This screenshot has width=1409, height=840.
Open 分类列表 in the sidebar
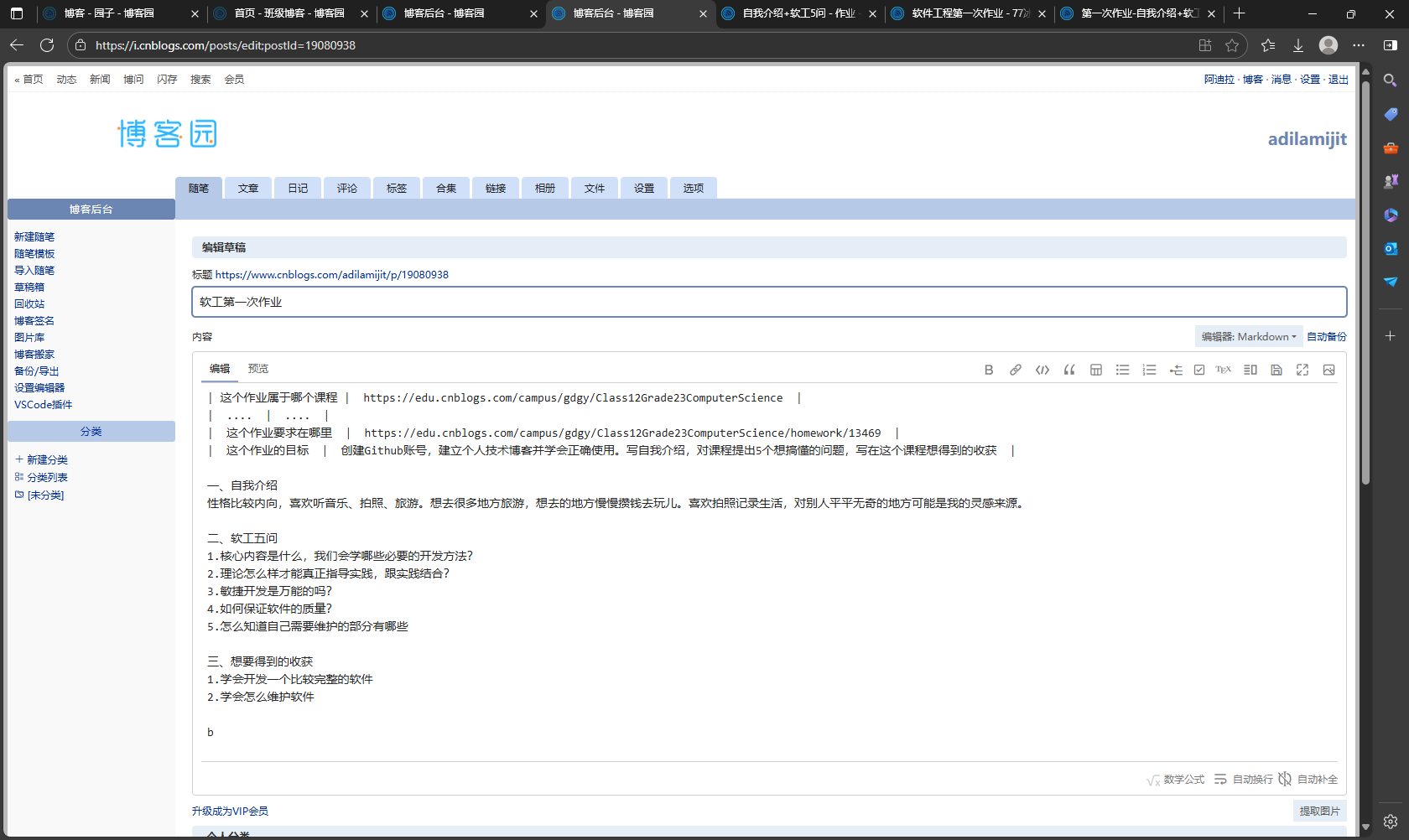45,477
